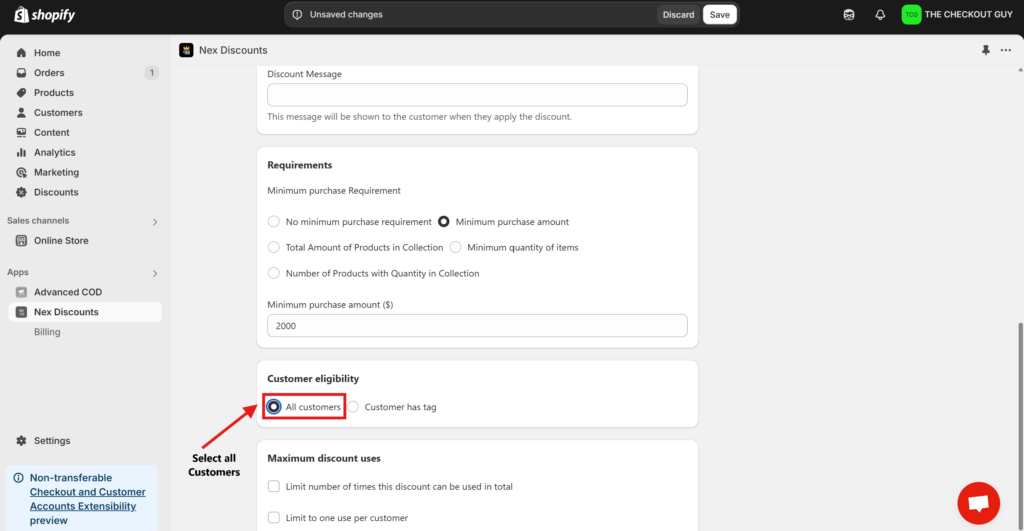The image size is (1024, 531).
Task: Save the unsaved changes
Action: (x=720, y=14)
